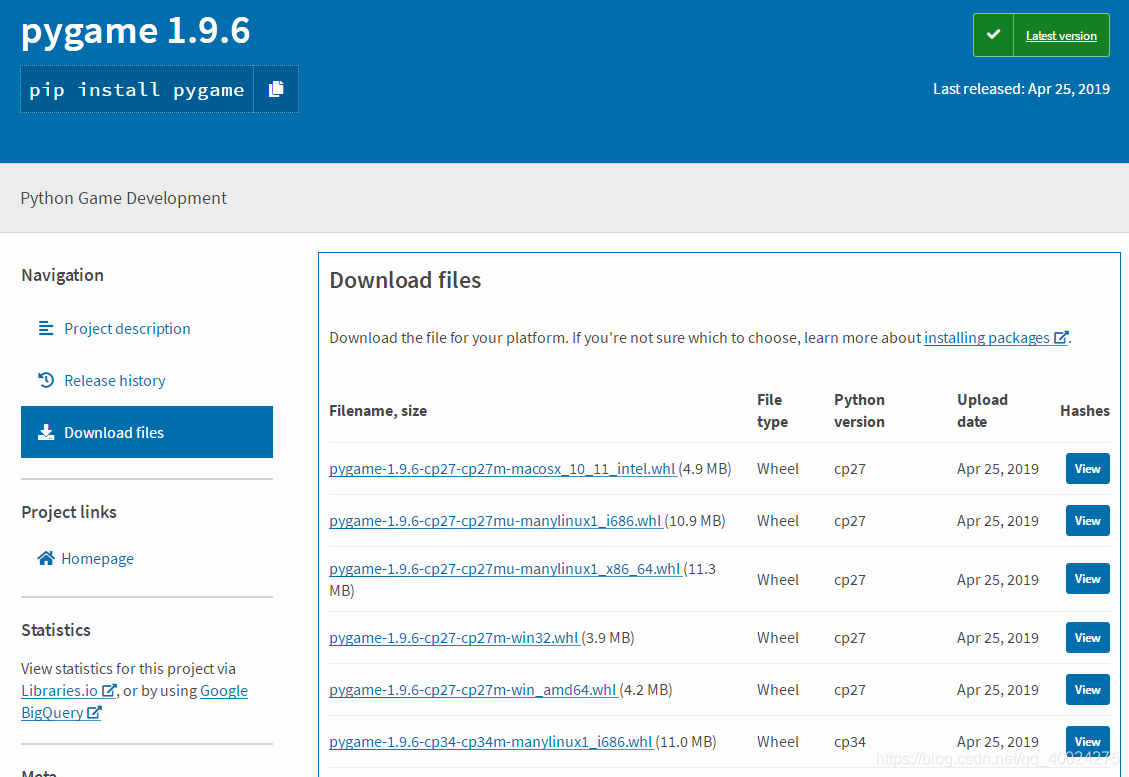
Task: View hashes for cp27m win32 wheel
Action: pos(1087,638)
